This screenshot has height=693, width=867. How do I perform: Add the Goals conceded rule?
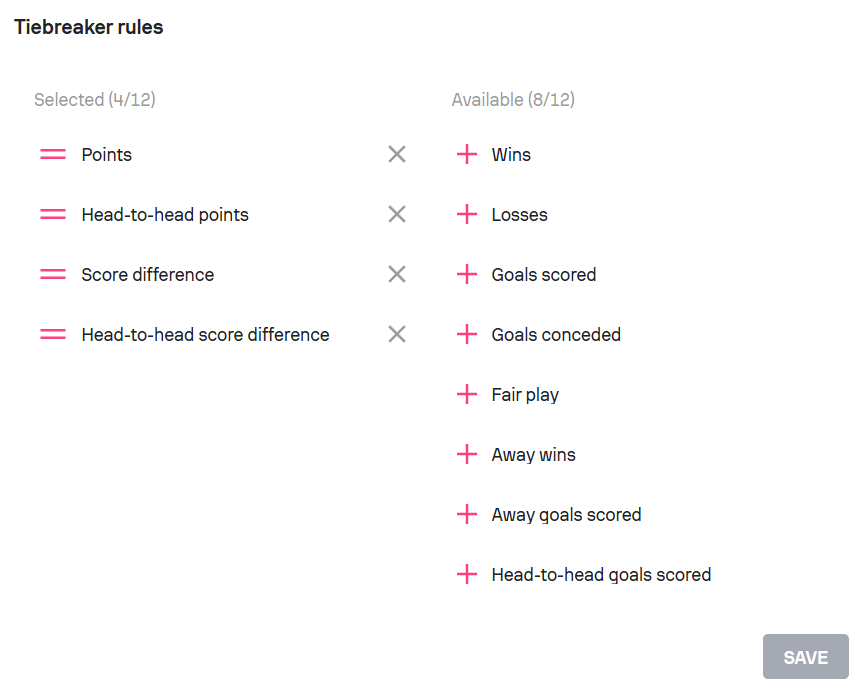pyautogui.click(x=467, y=334)
